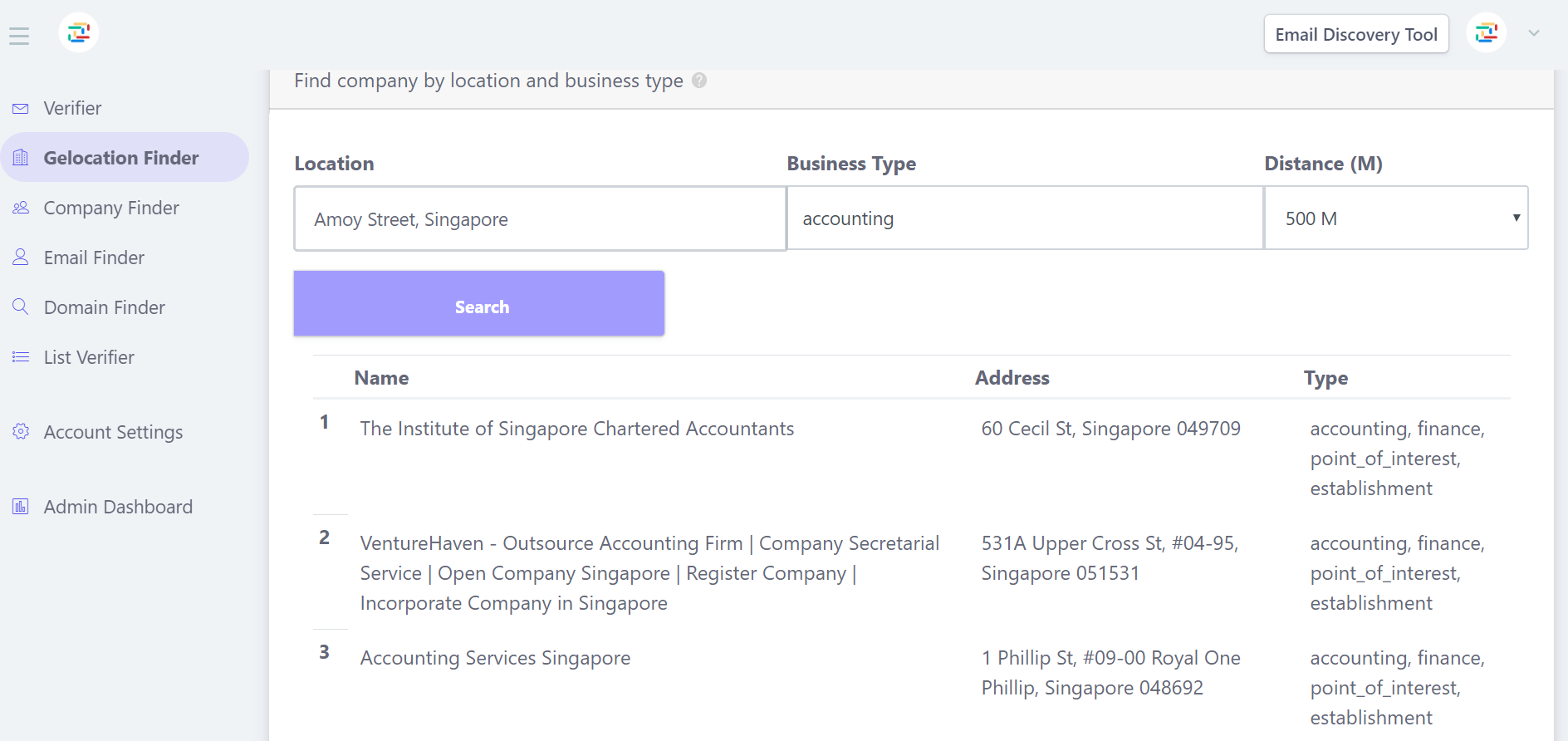Click the Admin Dashboard chart icon
1568x741 pixels.
21,507
